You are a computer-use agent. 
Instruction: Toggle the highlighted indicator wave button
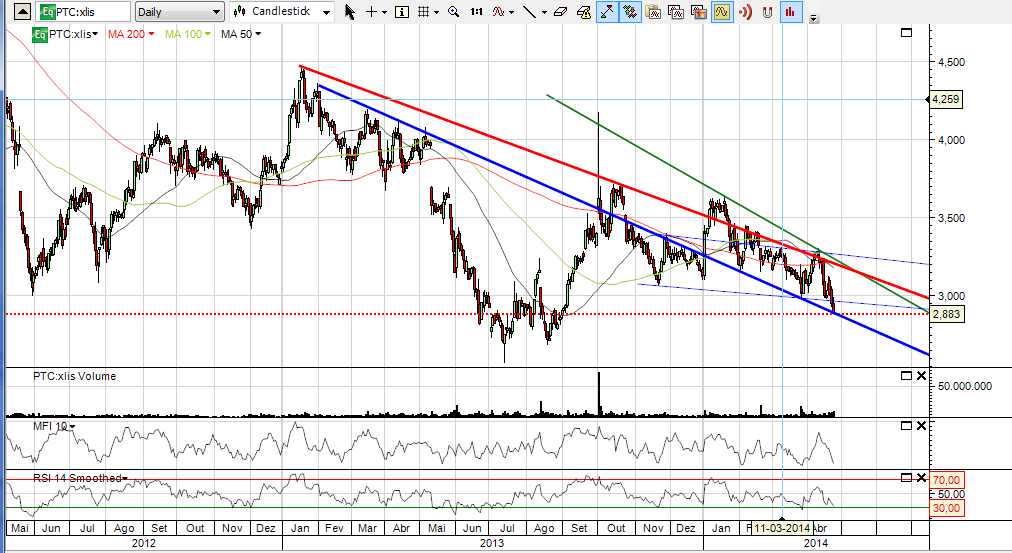(723, 12)
